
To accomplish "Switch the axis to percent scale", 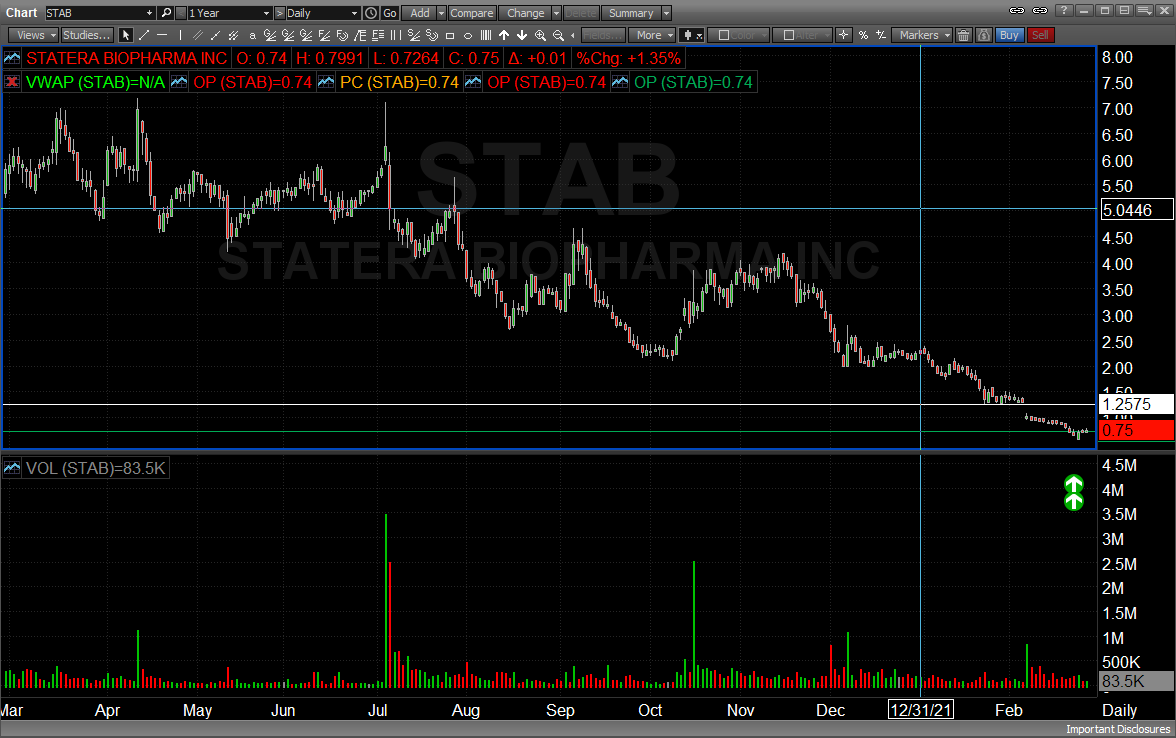I will click(863, 35).
